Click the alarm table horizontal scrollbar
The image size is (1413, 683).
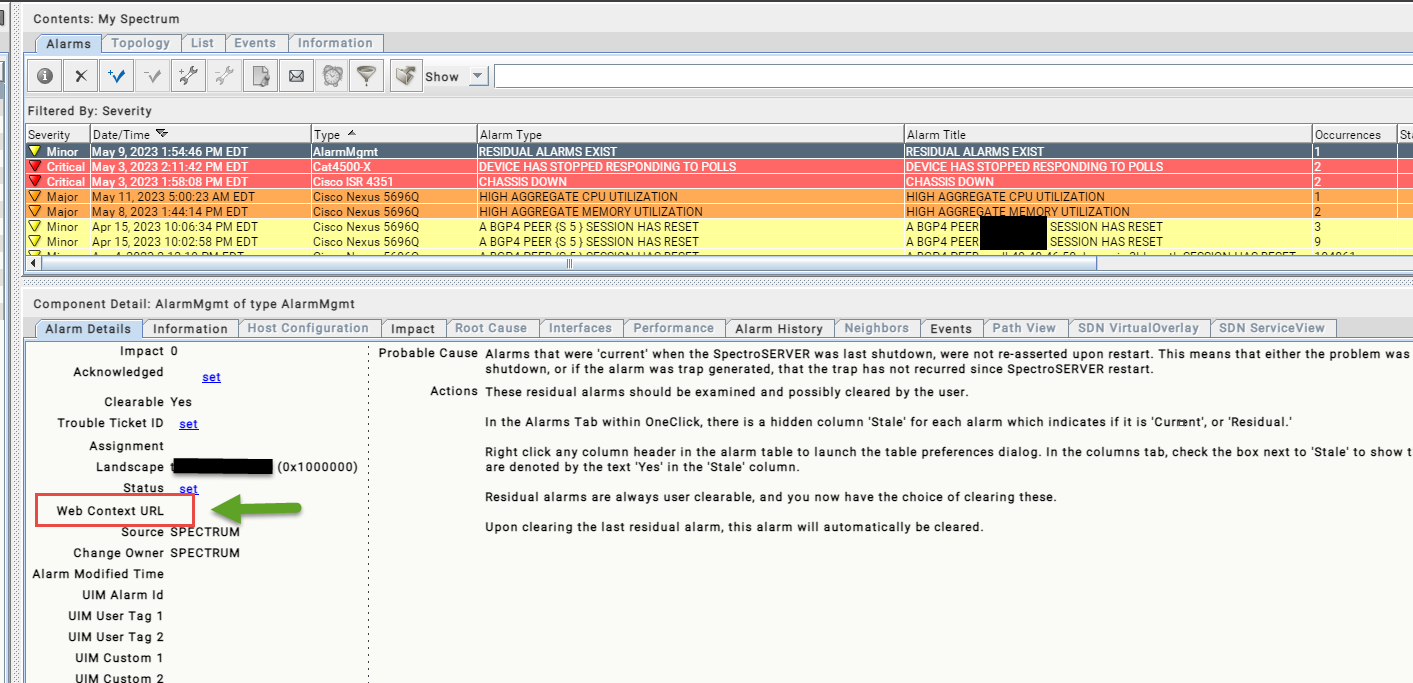(570, 263)
